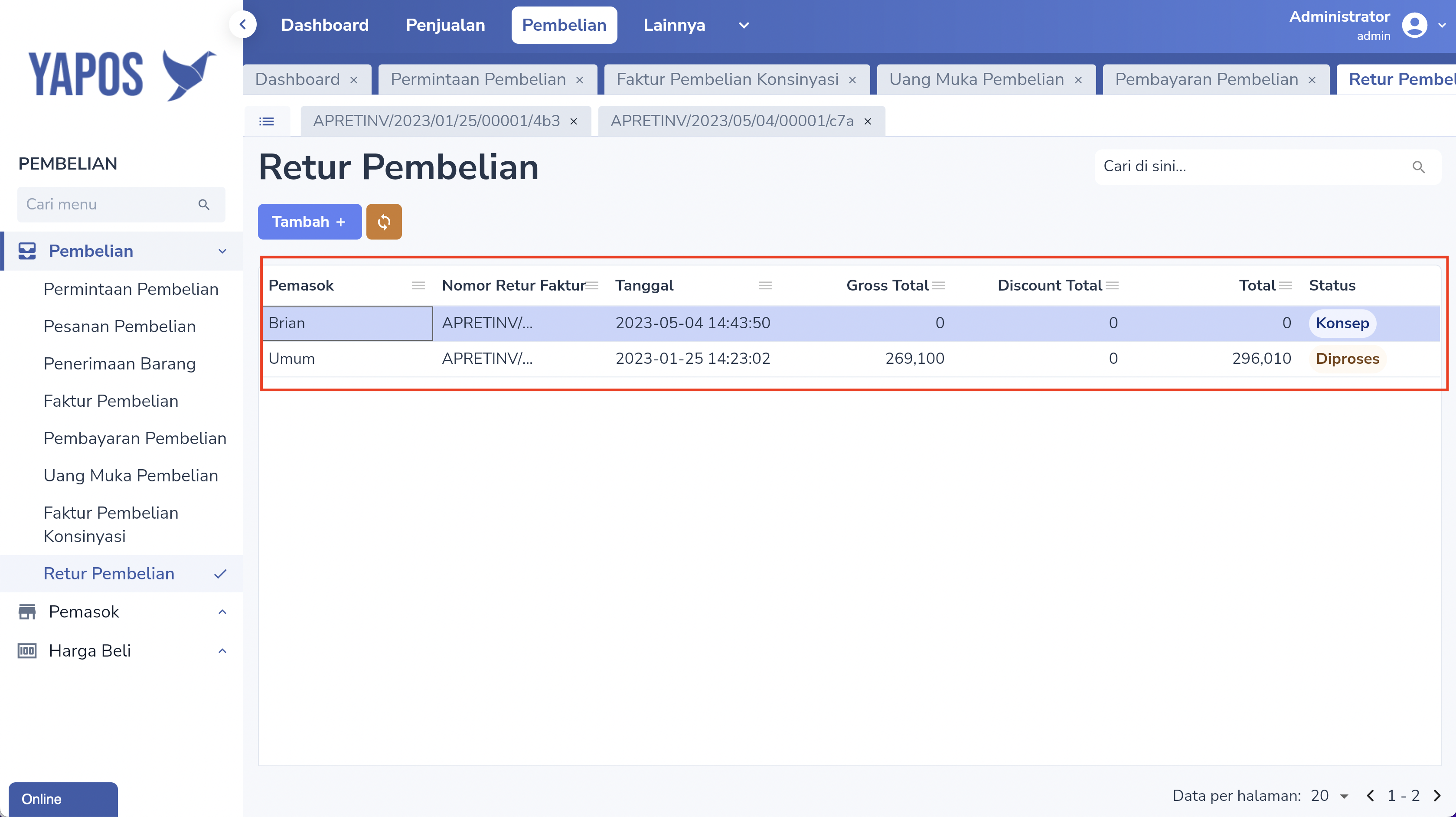Select the Brian supplier cell
Screen dimensions: 1456x817
346,324
